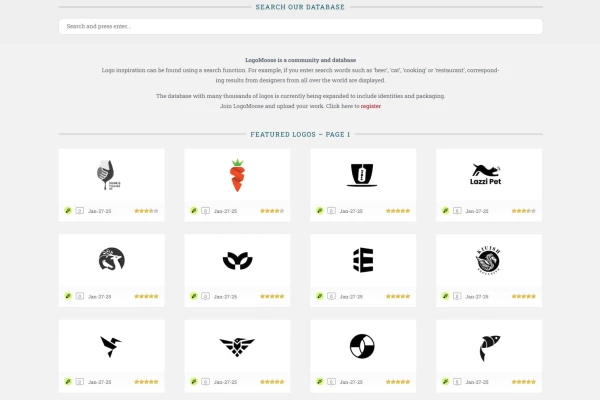Screen dimensions: 600x400
Task: Click star rating on segmented circle logo card
Action: 398,382
